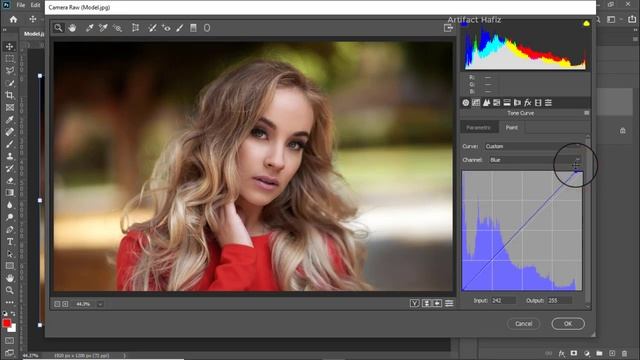Switch to the Point tab
Image resolution: width=640 pixels, height=360 pixels.
512,128
